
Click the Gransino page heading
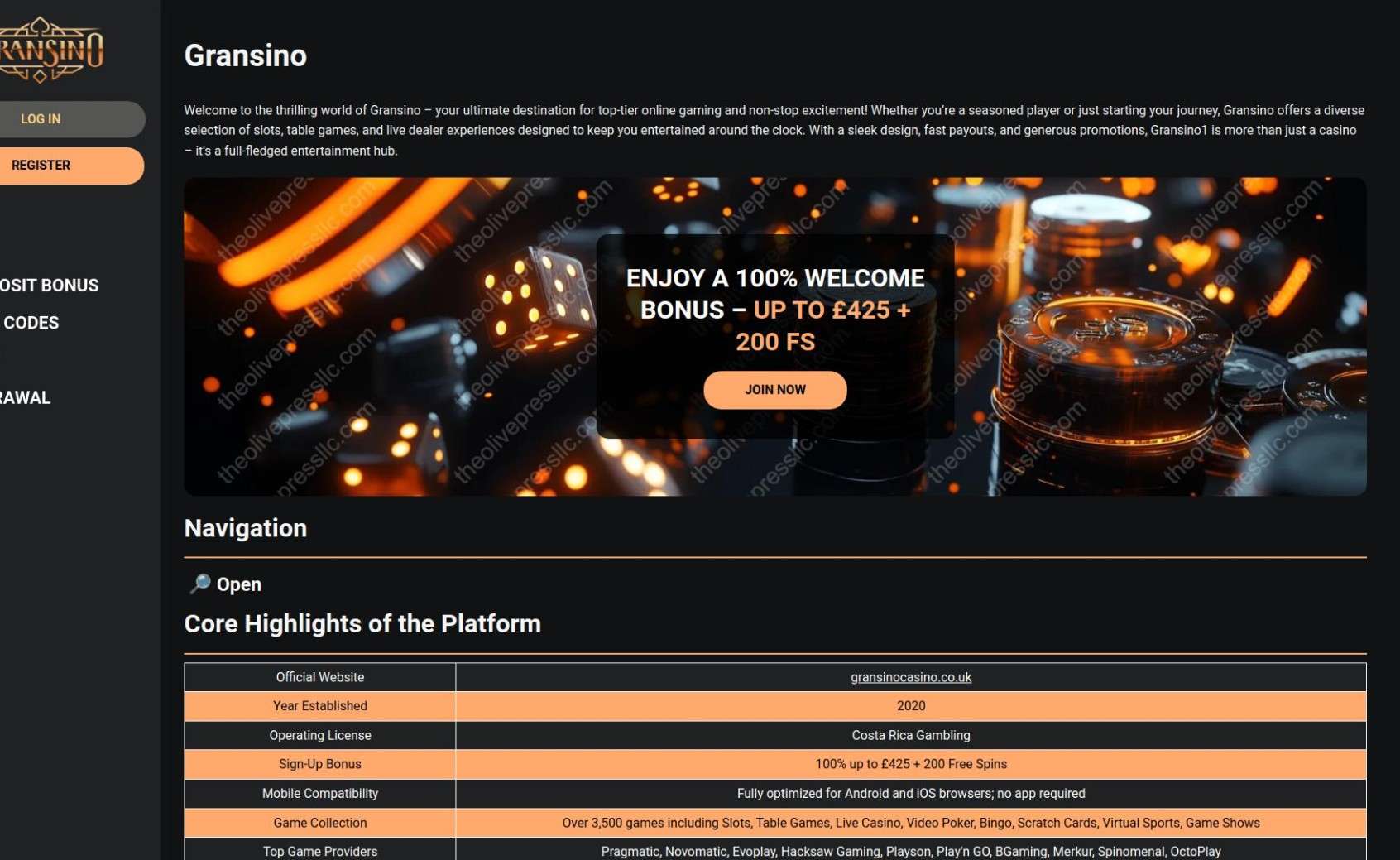246,55
